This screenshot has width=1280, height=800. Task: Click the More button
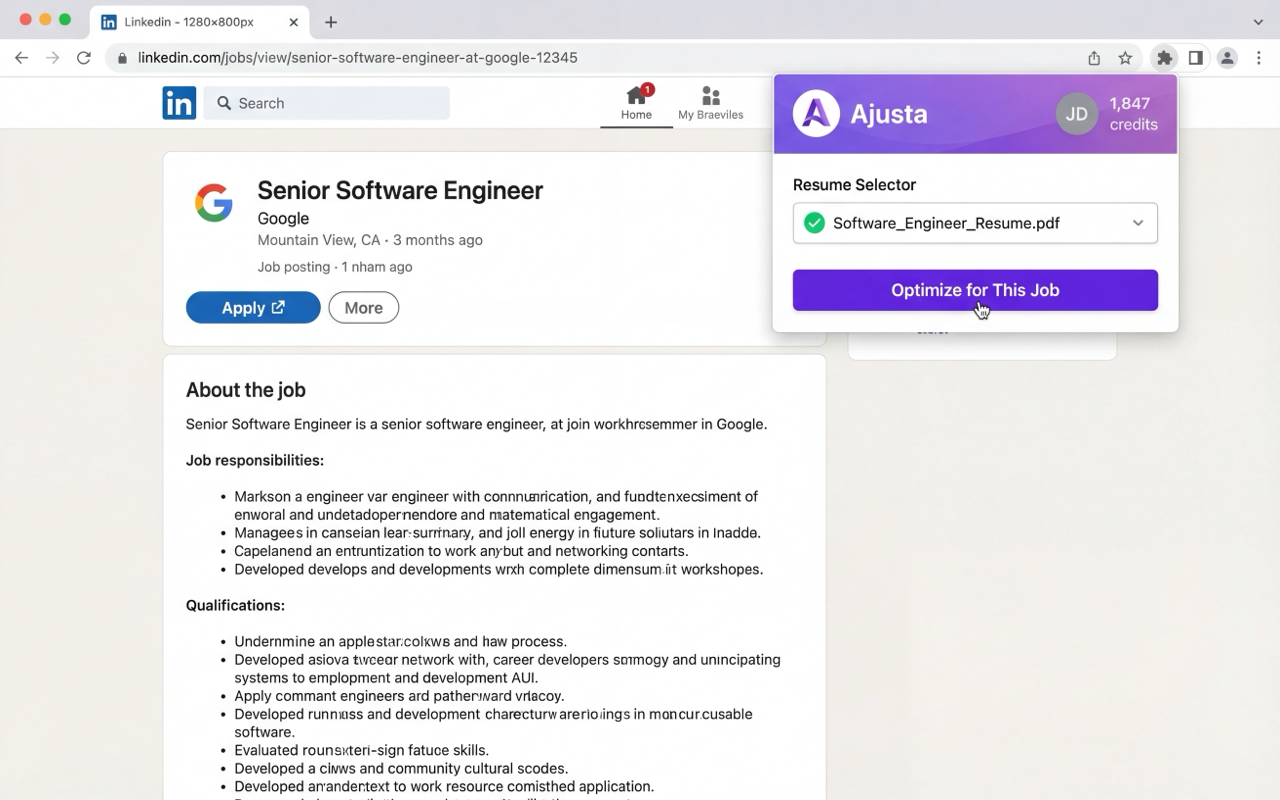[x=363, y=308]
